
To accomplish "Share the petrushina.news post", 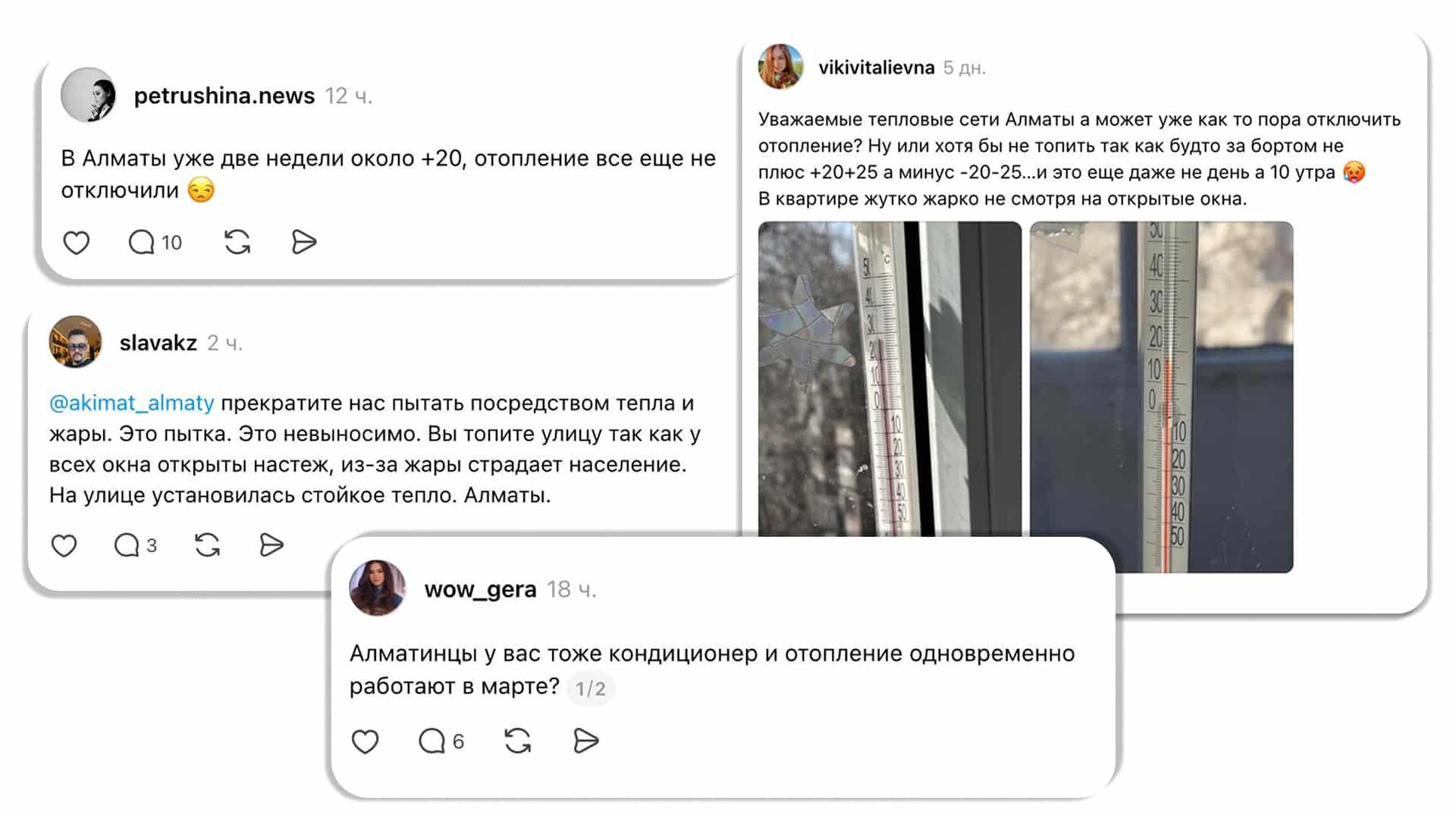I will click(x=304, y=243).
